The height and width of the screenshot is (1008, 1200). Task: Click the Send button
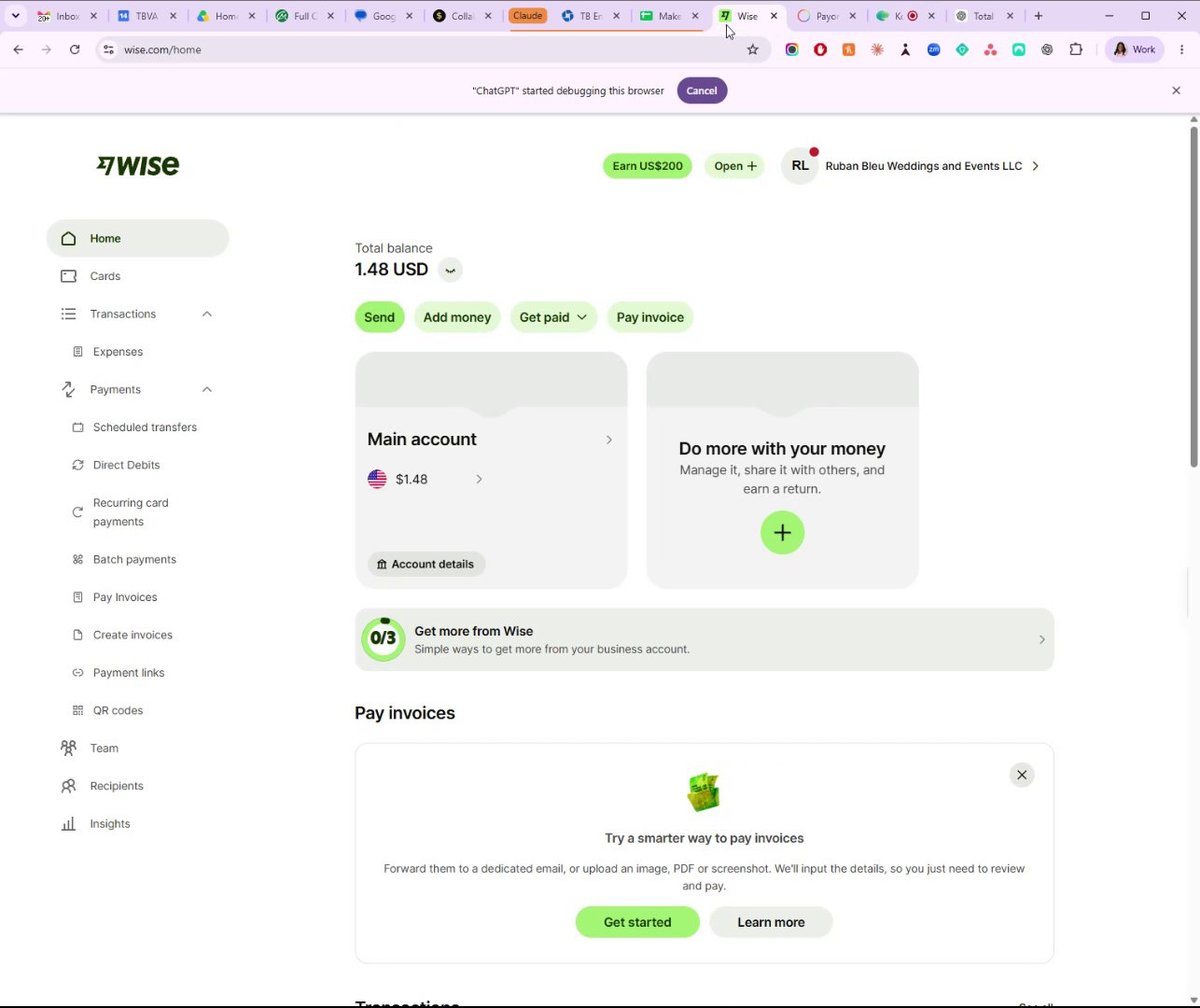(x=380, y=317)
